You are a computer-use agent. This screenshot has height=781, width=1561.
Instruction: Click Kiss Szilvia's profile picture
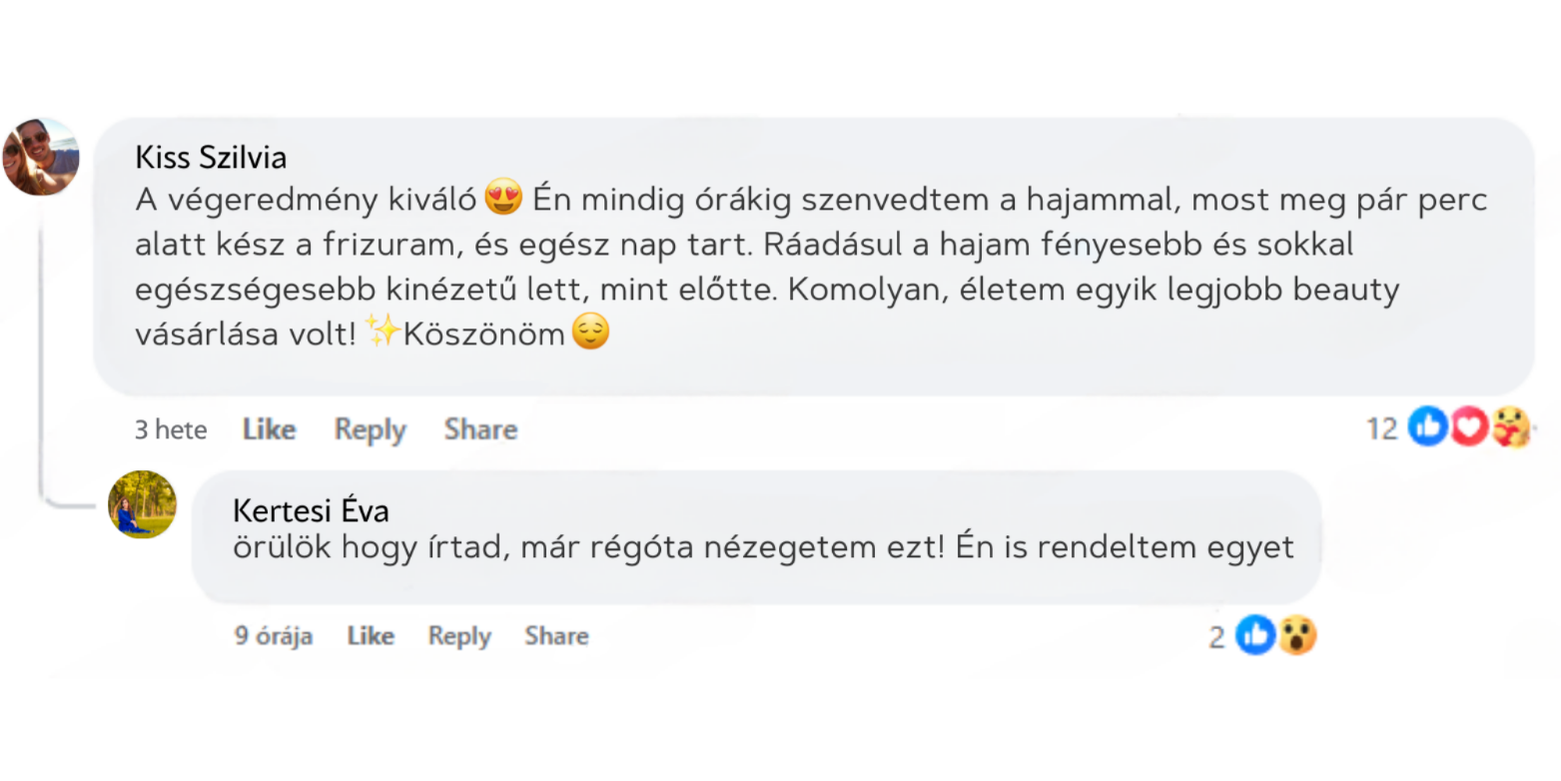click(41, 157)
